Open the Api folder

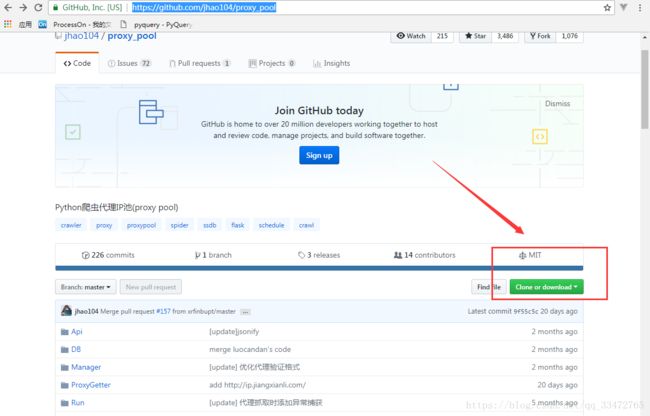tap(77, 331)
